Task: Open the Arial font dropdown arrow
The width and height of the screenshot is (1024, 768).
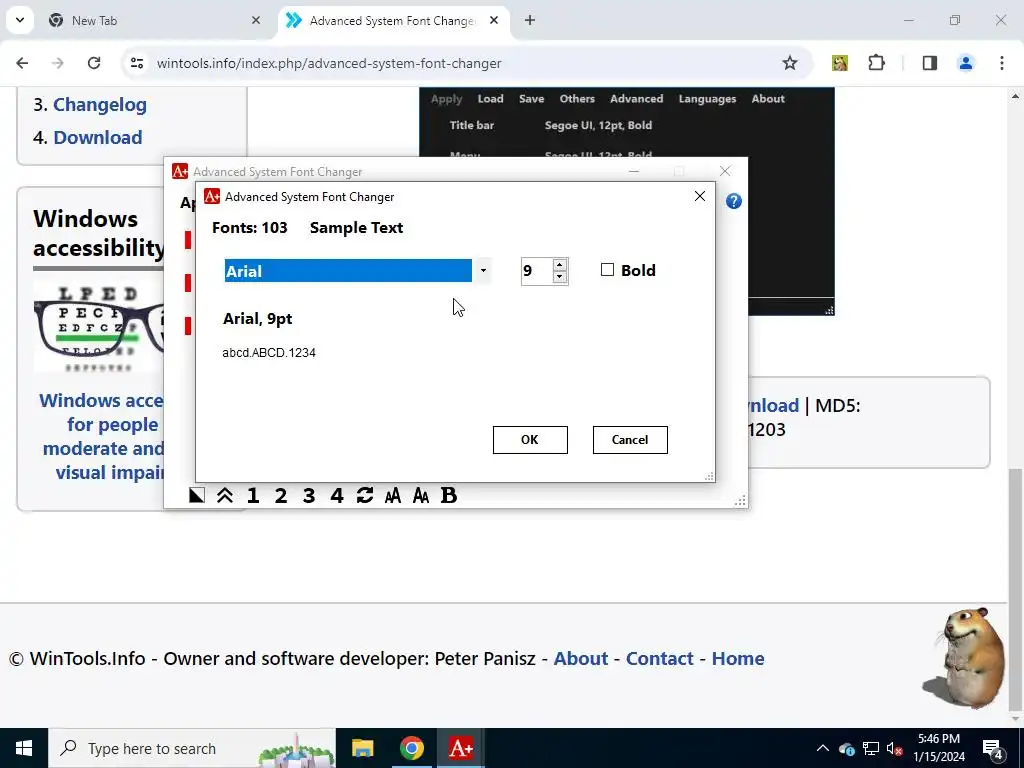Action: point(483,271)
